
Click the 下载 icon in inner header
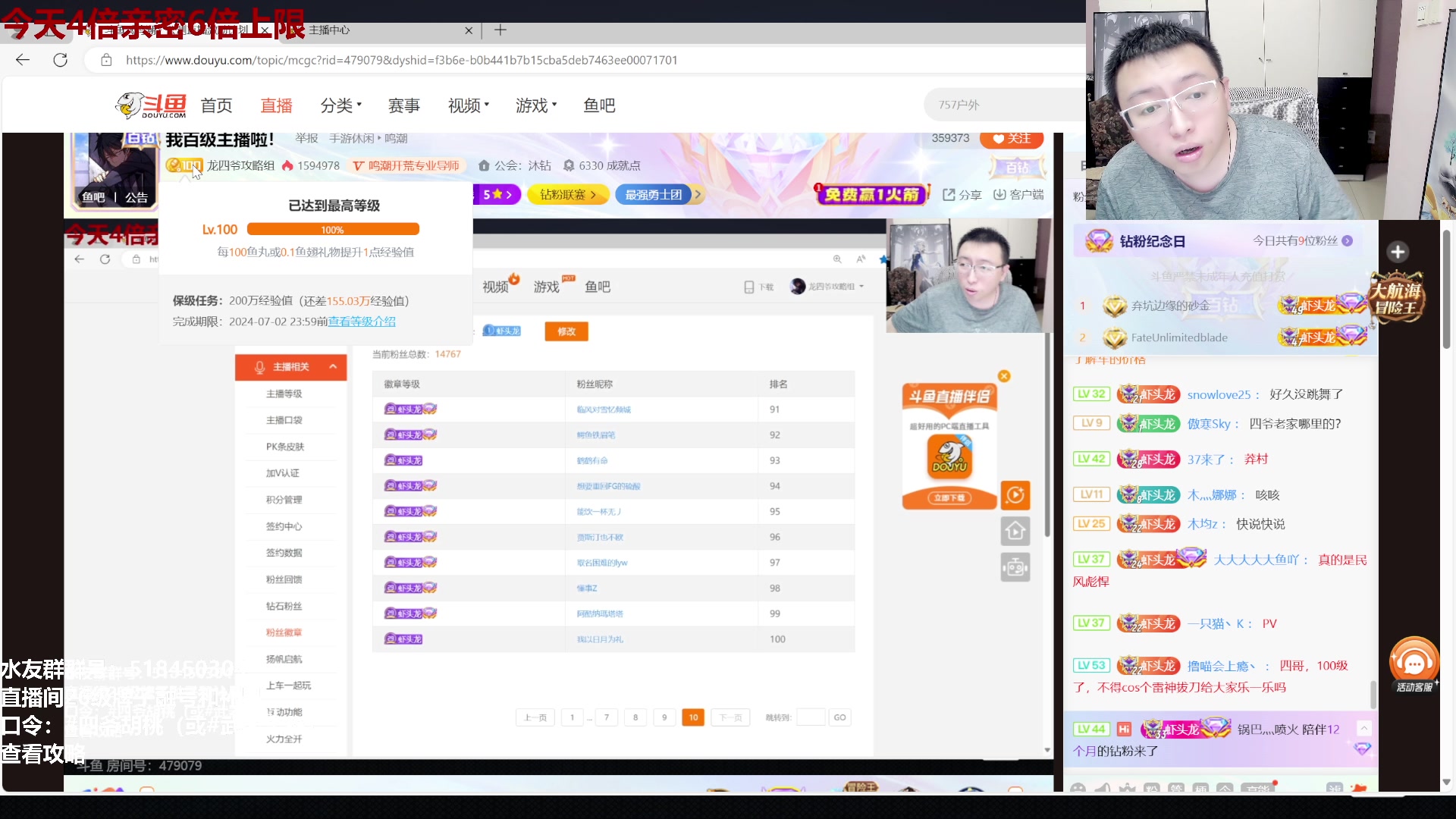click(x=758, y=287)
